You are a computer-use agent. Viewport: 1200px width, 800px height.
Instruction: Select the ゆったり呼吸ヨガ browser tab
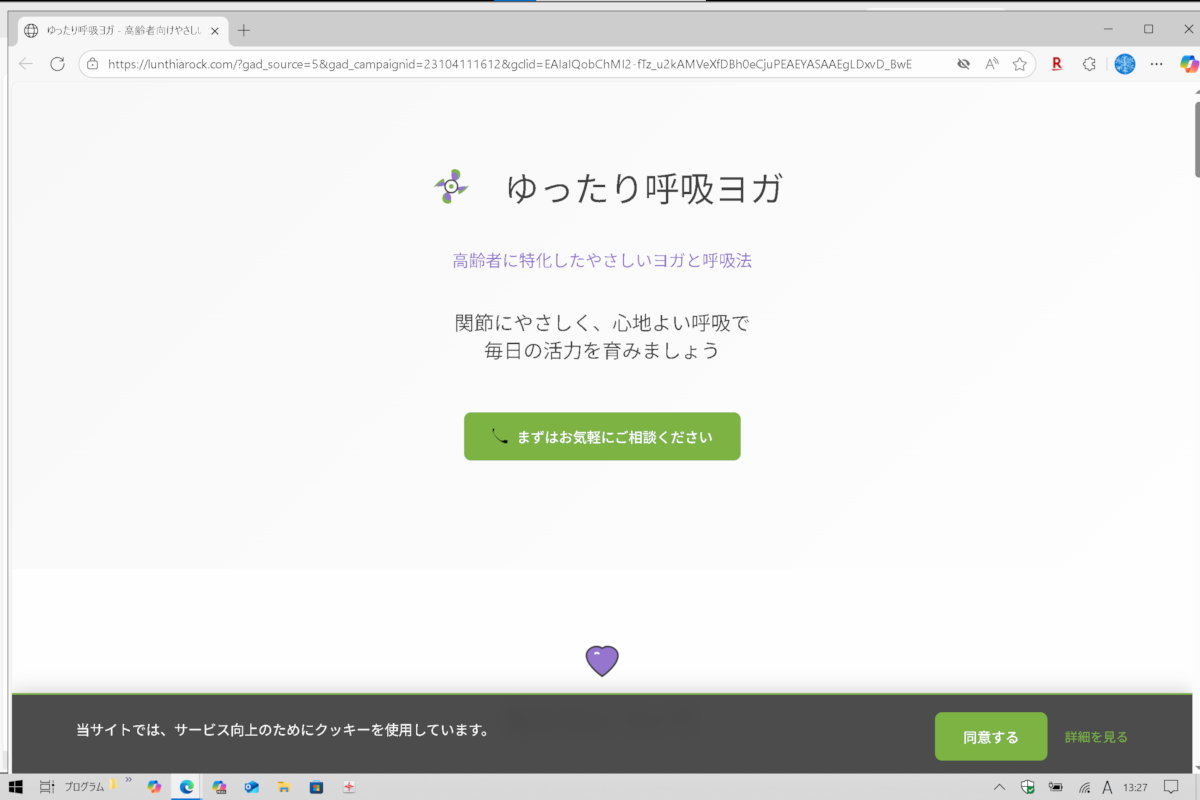(x=120, y=30)
